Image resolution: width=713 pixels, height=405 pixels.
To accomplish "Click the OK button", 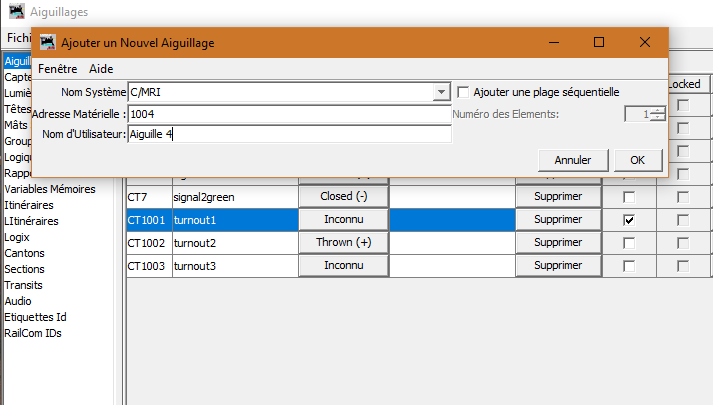I will (637, 160).
